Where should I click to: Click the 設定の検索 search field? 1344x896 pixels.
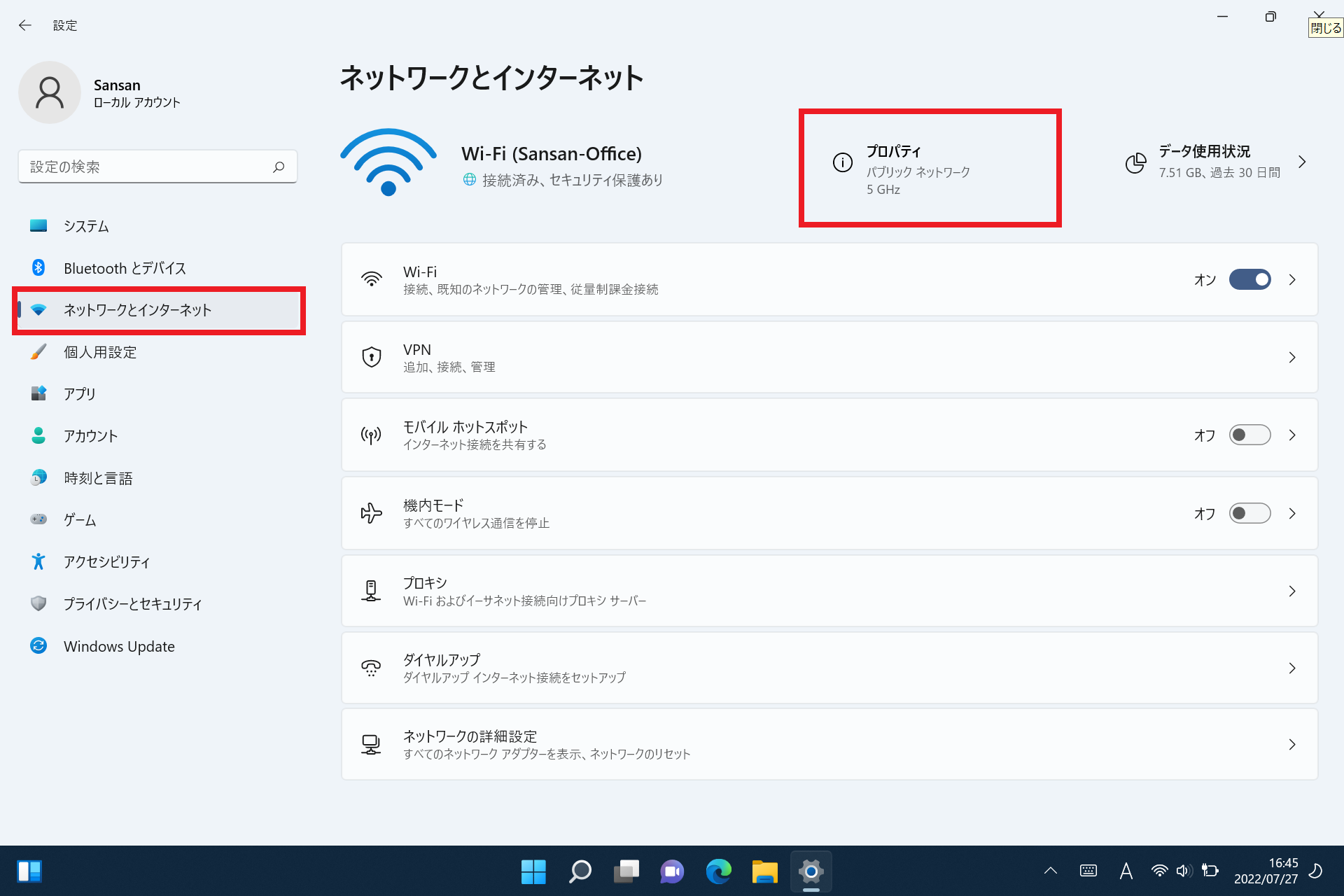tap(157, 167)
